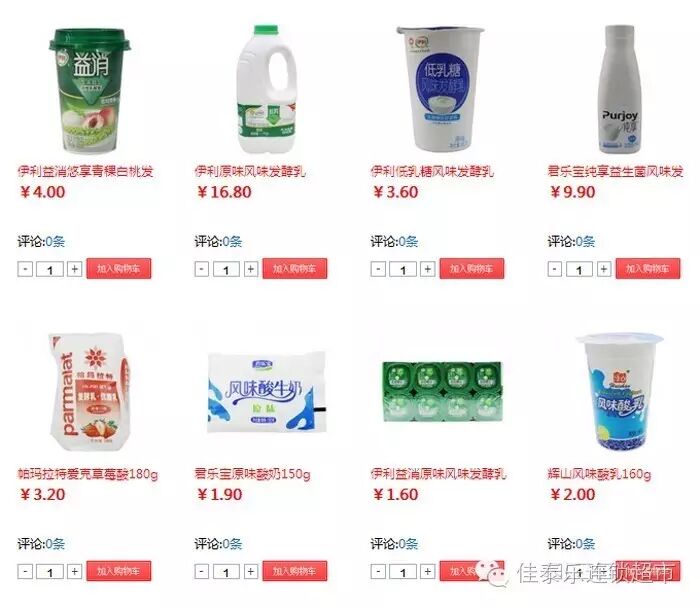Add 伊利益消悠享青稞白桃 to cart
The height and width of the screenshot is (609, 700).
(x=119, y=269)
